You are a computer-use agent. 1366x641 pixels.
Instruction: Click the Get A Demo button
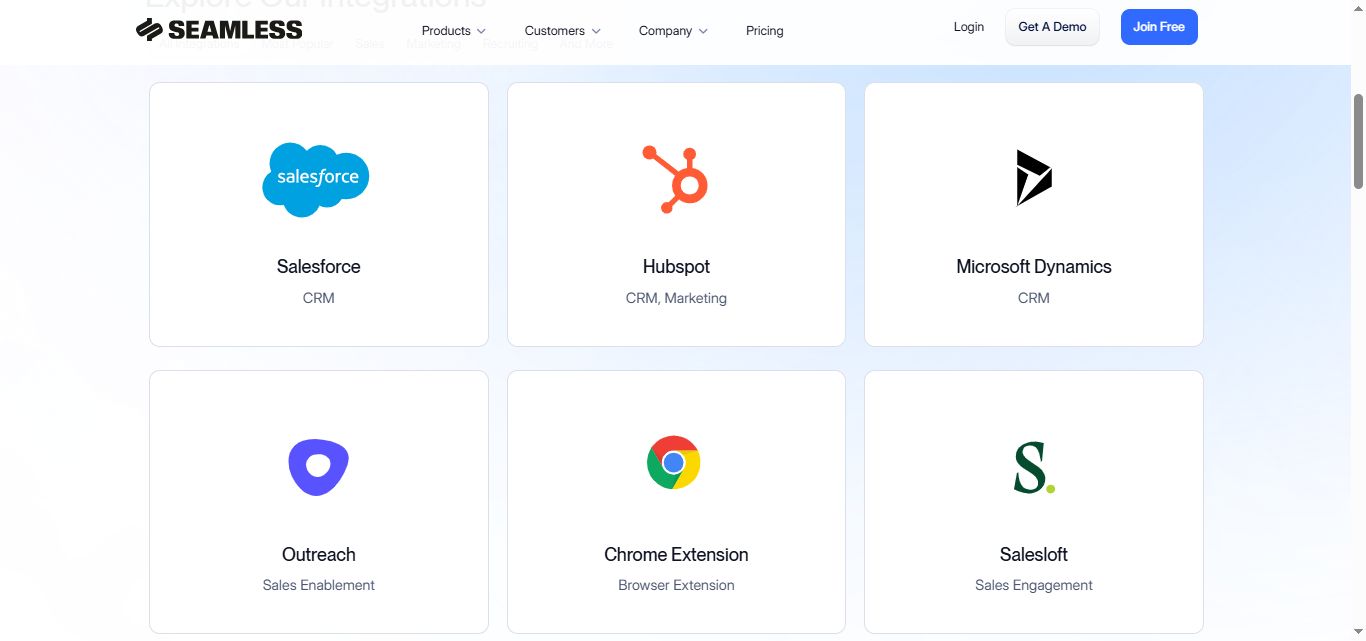1052,27
